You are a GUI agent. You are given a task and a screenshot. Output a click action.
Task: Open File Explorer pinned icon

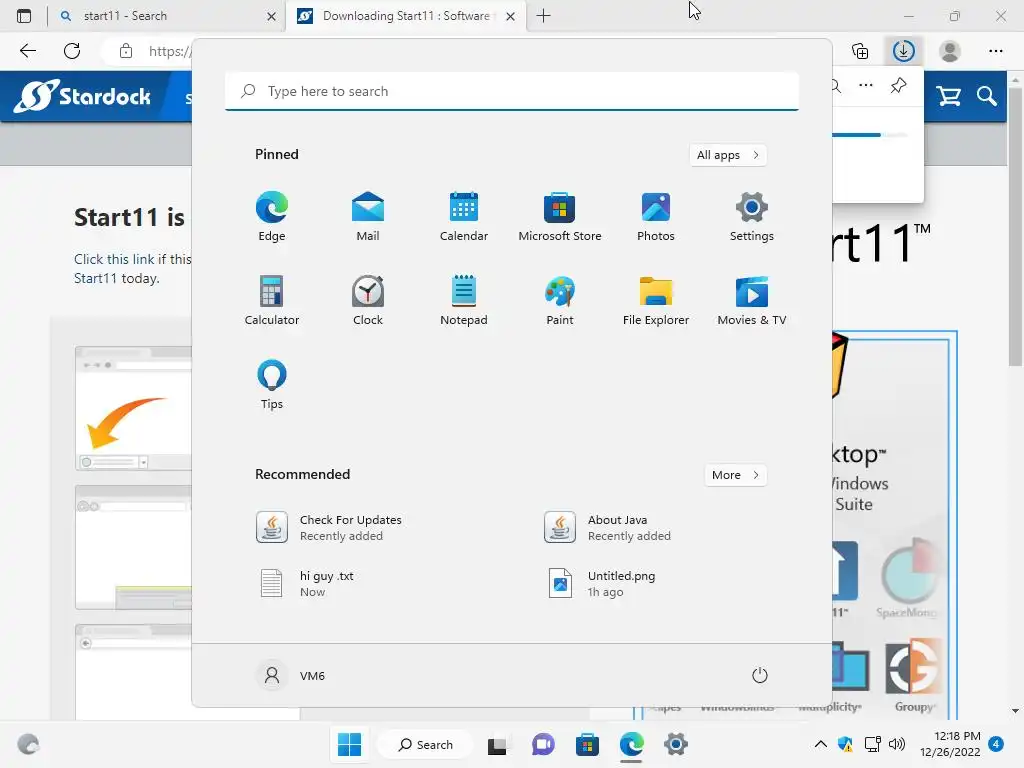click(656, 300)
